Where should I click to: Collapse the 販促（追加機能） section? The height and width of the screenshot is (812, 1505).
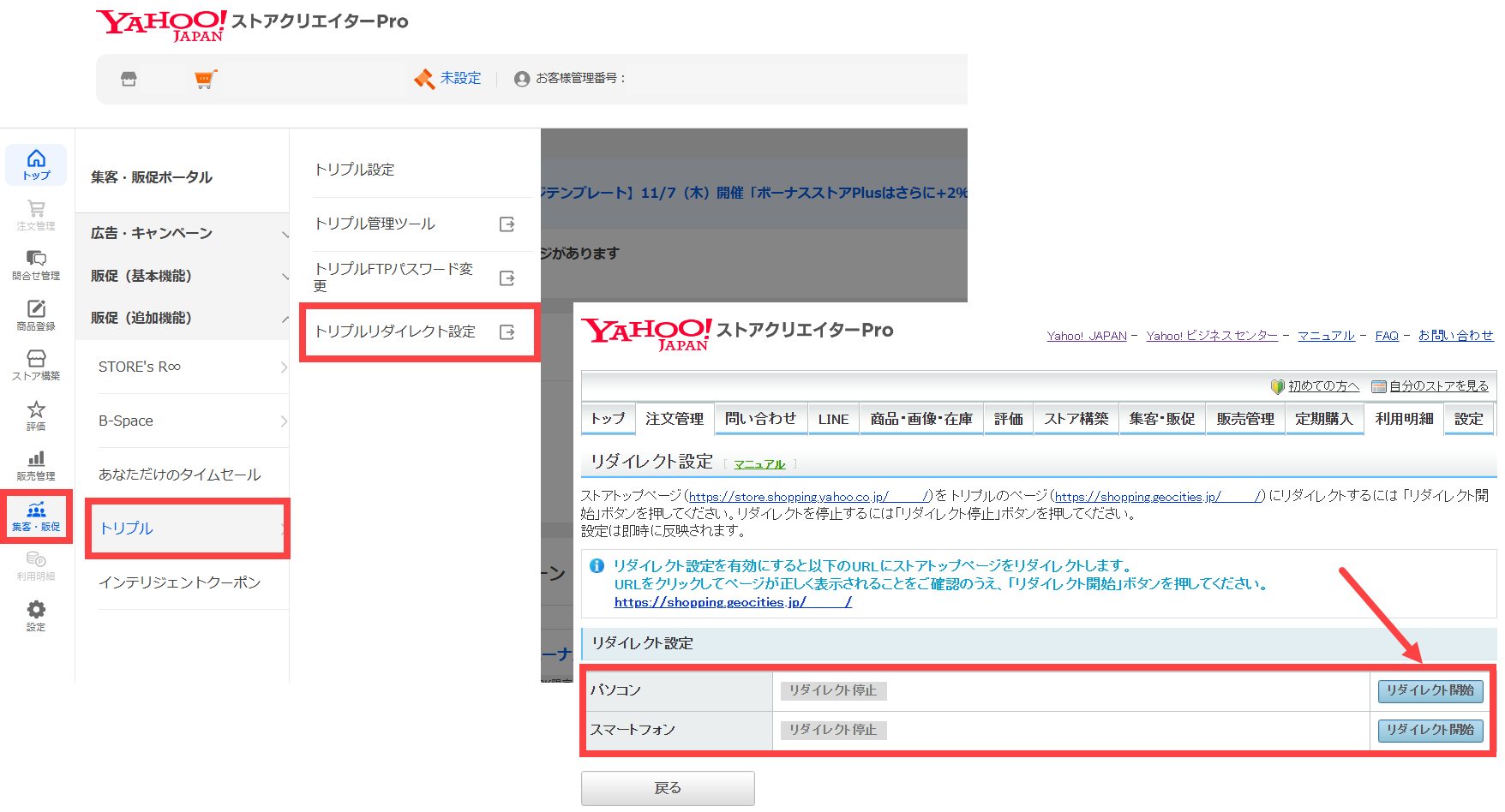[182, 318]
